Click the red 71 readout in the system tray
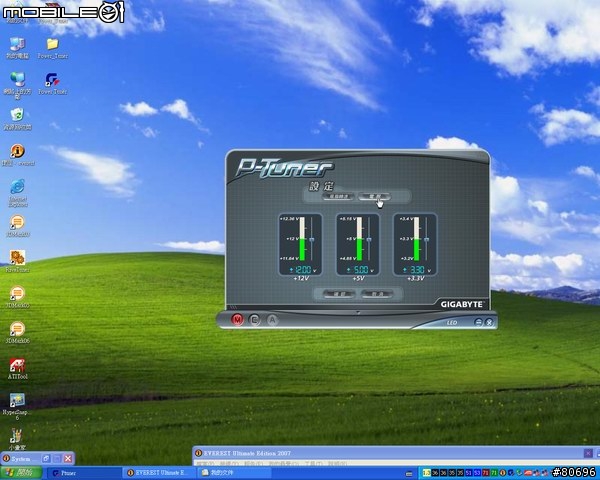The height and width of the screenshot is (480, 600). click(486, 473)
